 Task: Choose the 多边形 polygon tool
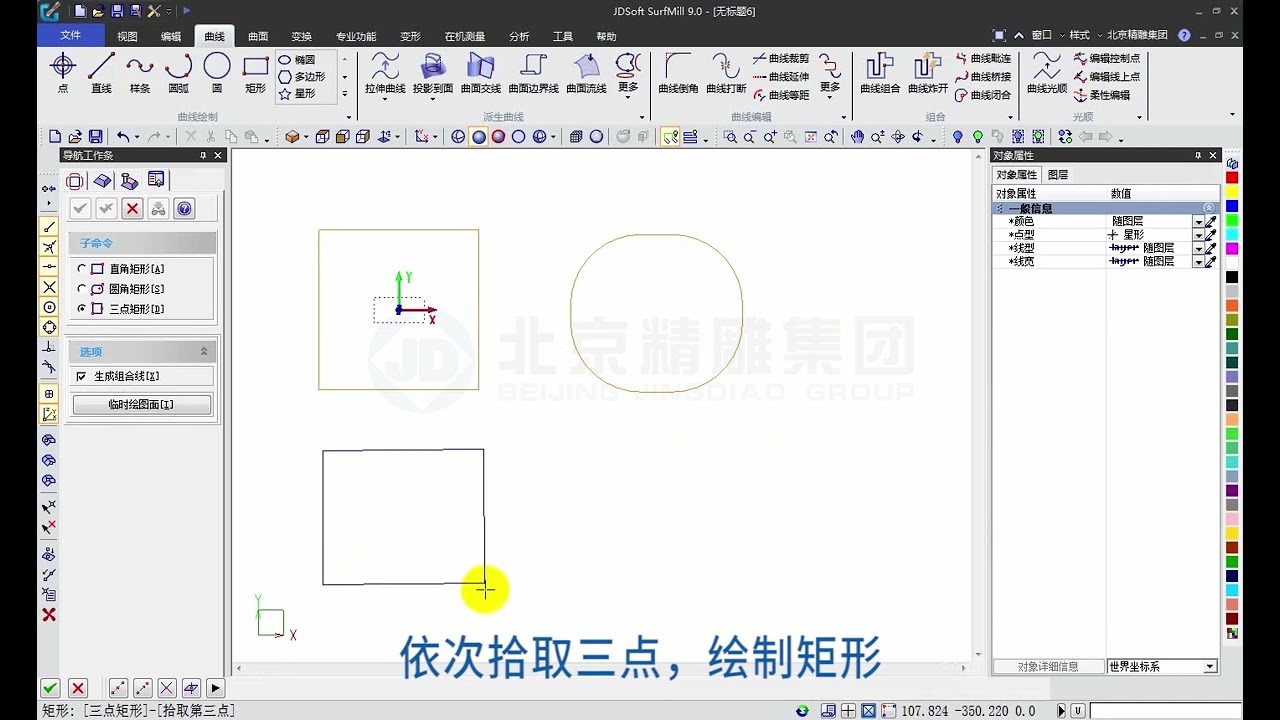[302, 76]
